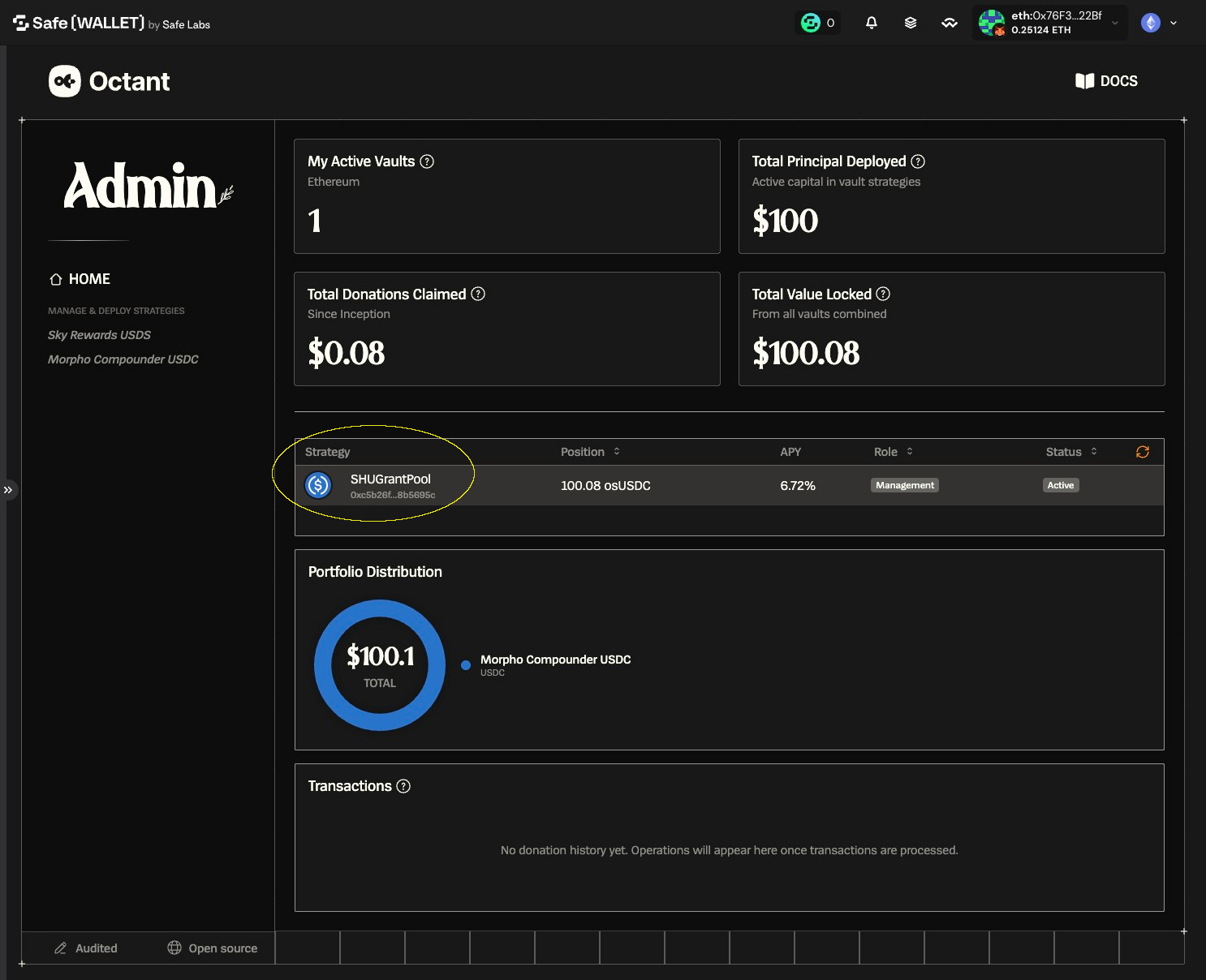Image resolution: width=1206 pixels, height=980 pixels.
Task: Click the Strategy column header
Action: (x=328, y=452)
